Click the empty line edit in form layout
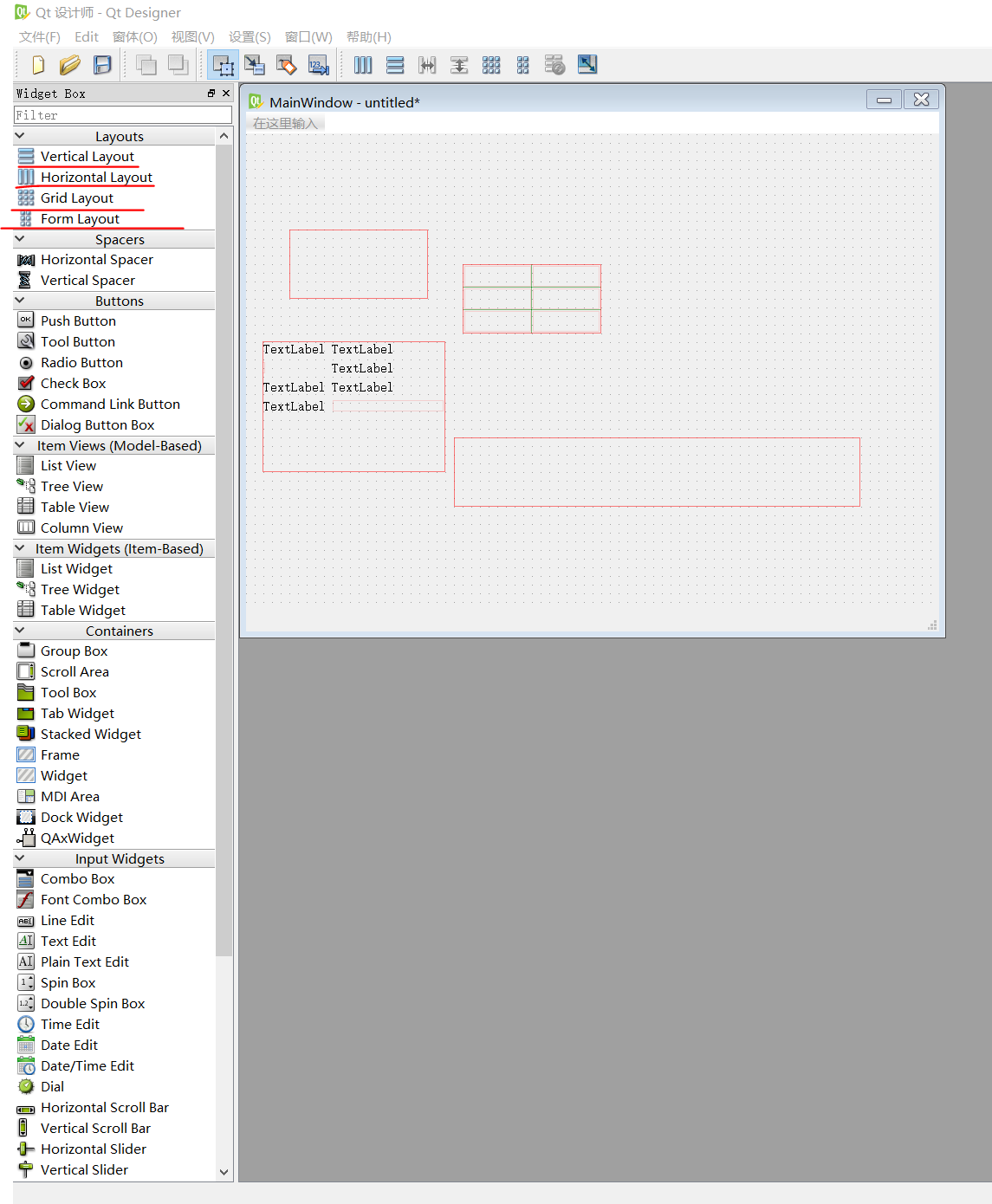The height and width of the screenshot is (1204, 992). (x=387, y=406)
